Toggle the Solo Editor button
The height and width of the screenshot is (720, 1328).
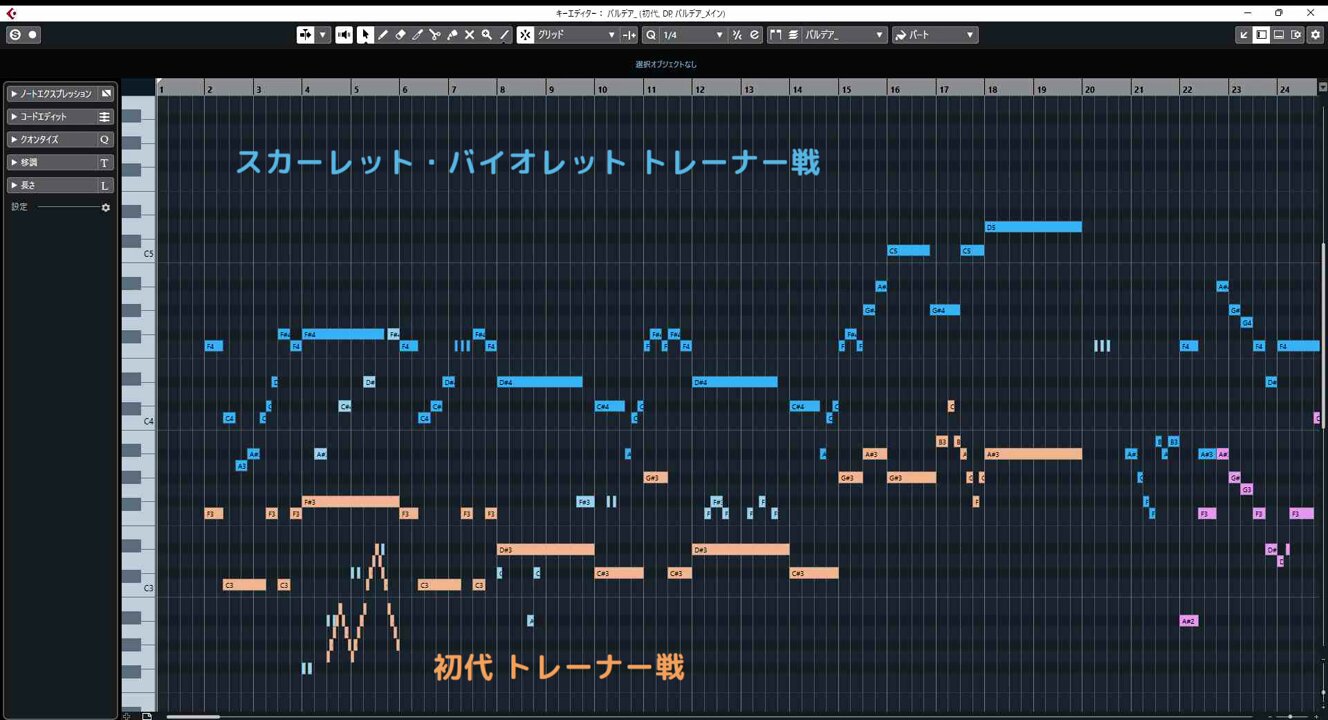pyautogui.click(x=14, y=35)
